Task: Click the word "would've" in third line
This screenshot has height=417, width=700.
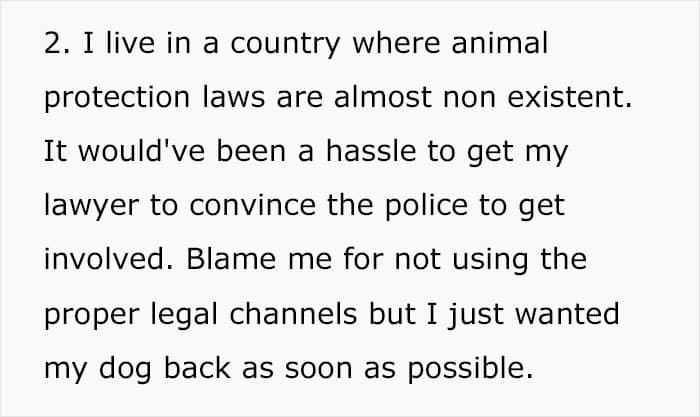Action: (142, 151)
